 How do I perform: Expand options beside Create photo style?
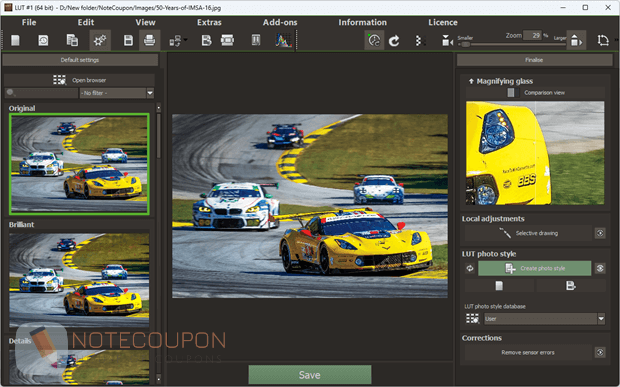click(x=600, y=268)
